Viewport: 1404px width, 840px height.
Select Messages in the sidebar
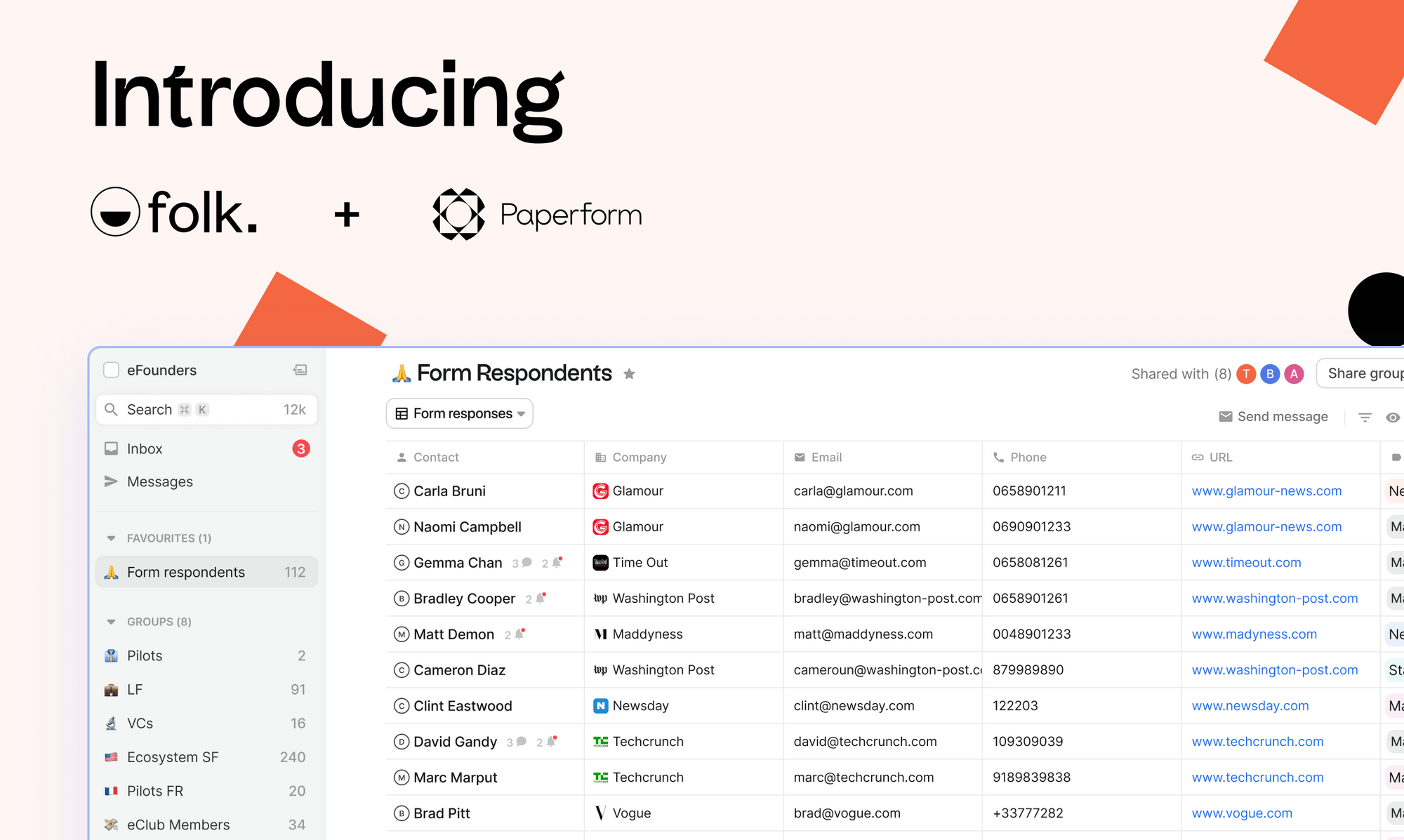[x=160, y=481]
